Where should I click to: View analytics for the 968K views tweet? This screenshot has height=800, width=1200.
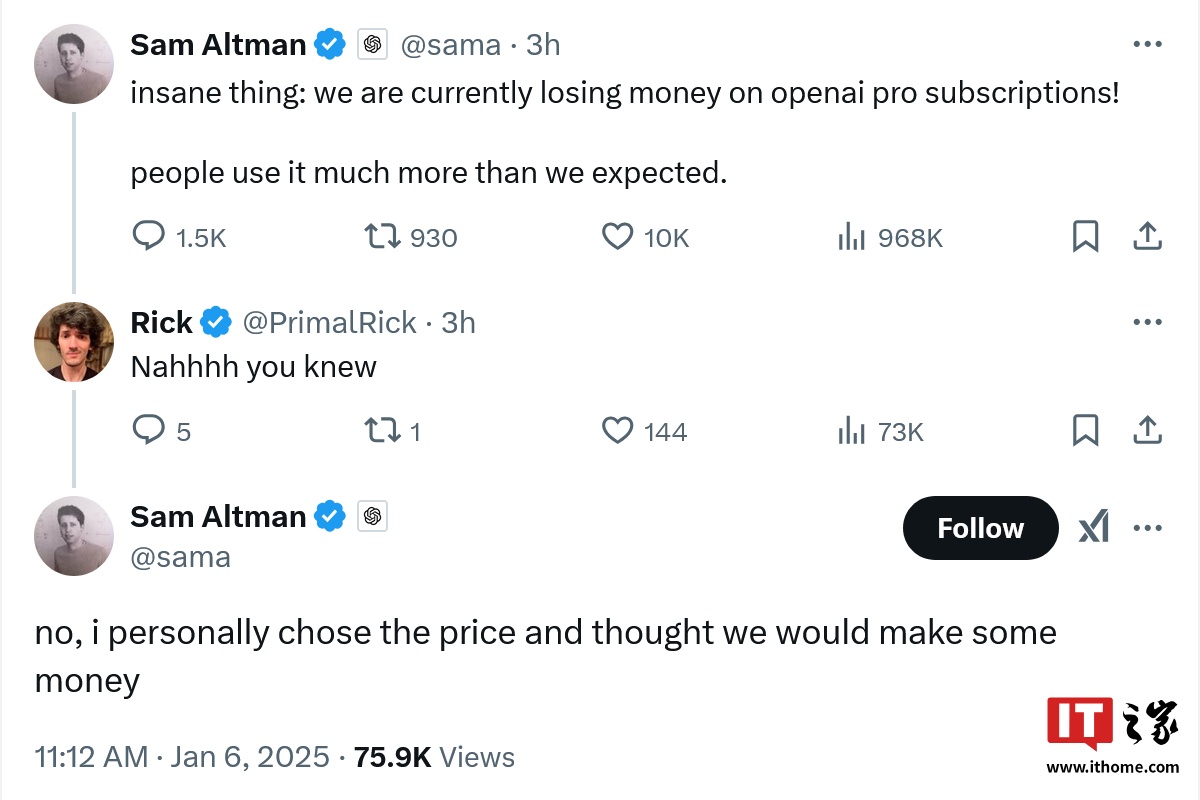pos(851,237)
